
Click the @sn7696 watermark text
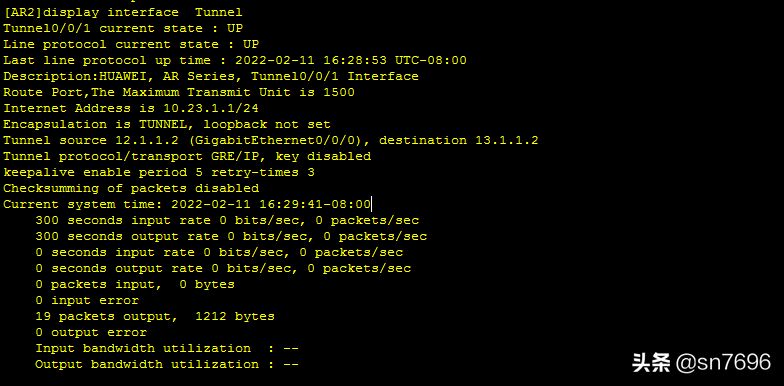[x=723, y=362]
